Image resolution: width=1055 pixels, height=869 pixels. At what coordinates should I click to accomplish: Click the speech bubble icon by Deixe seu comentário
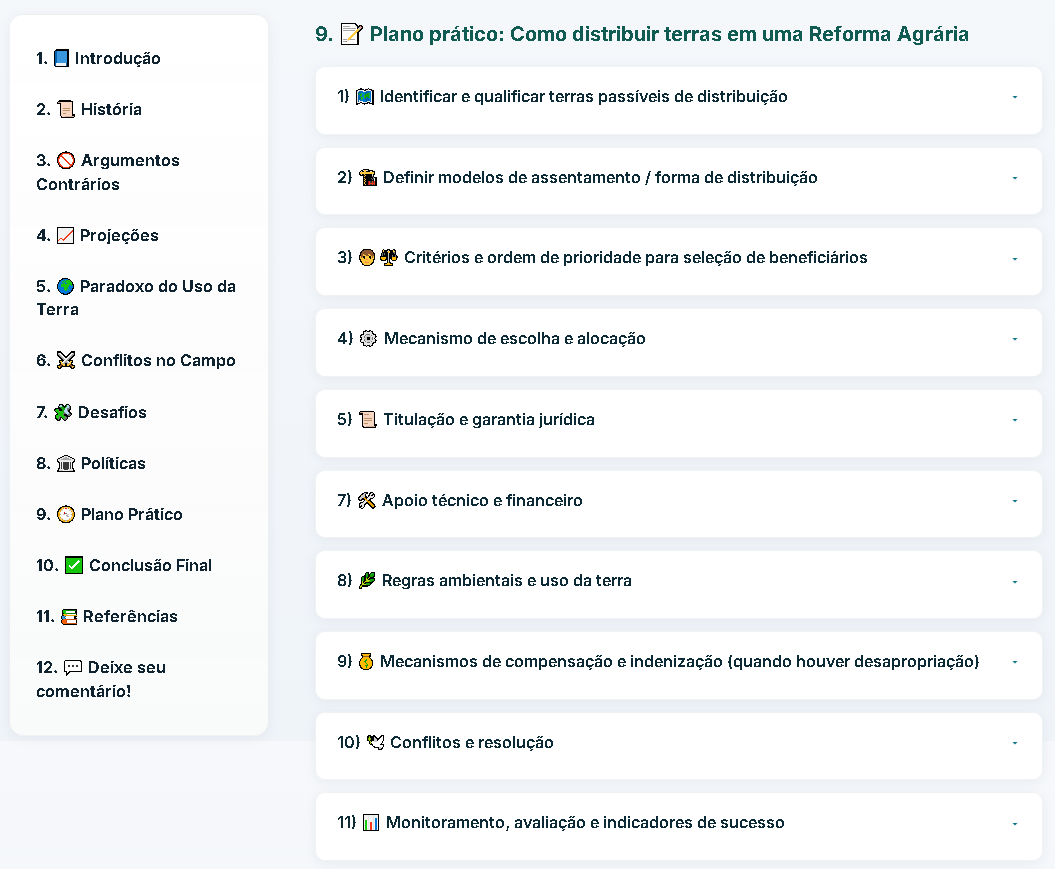pyautogui.click(x=73, y=667)
